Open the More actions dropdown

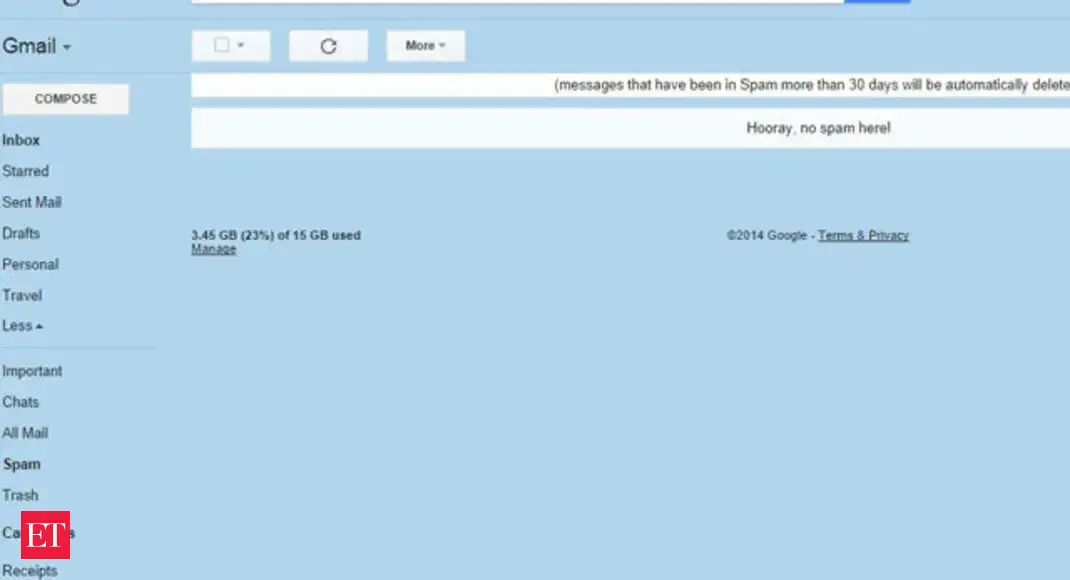point(425,45)
